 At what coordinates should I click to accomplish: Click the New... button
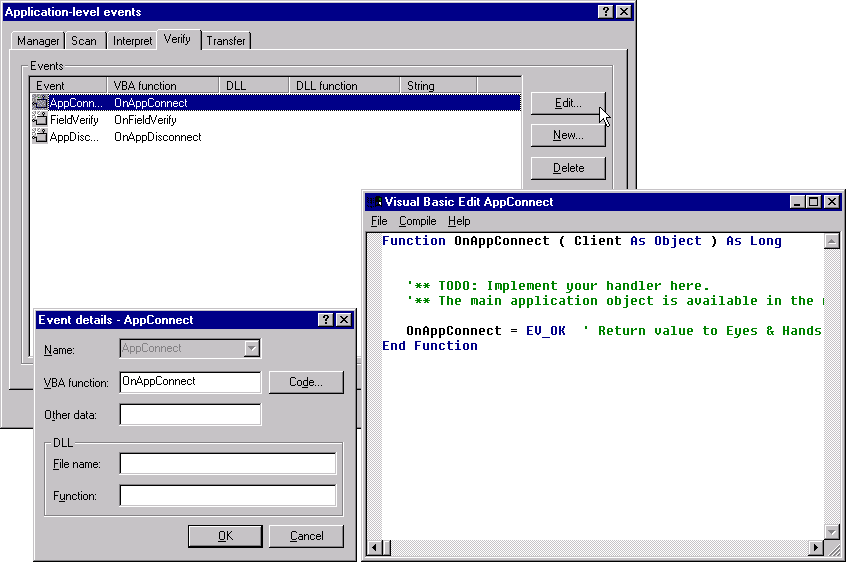tap(568, 135)
